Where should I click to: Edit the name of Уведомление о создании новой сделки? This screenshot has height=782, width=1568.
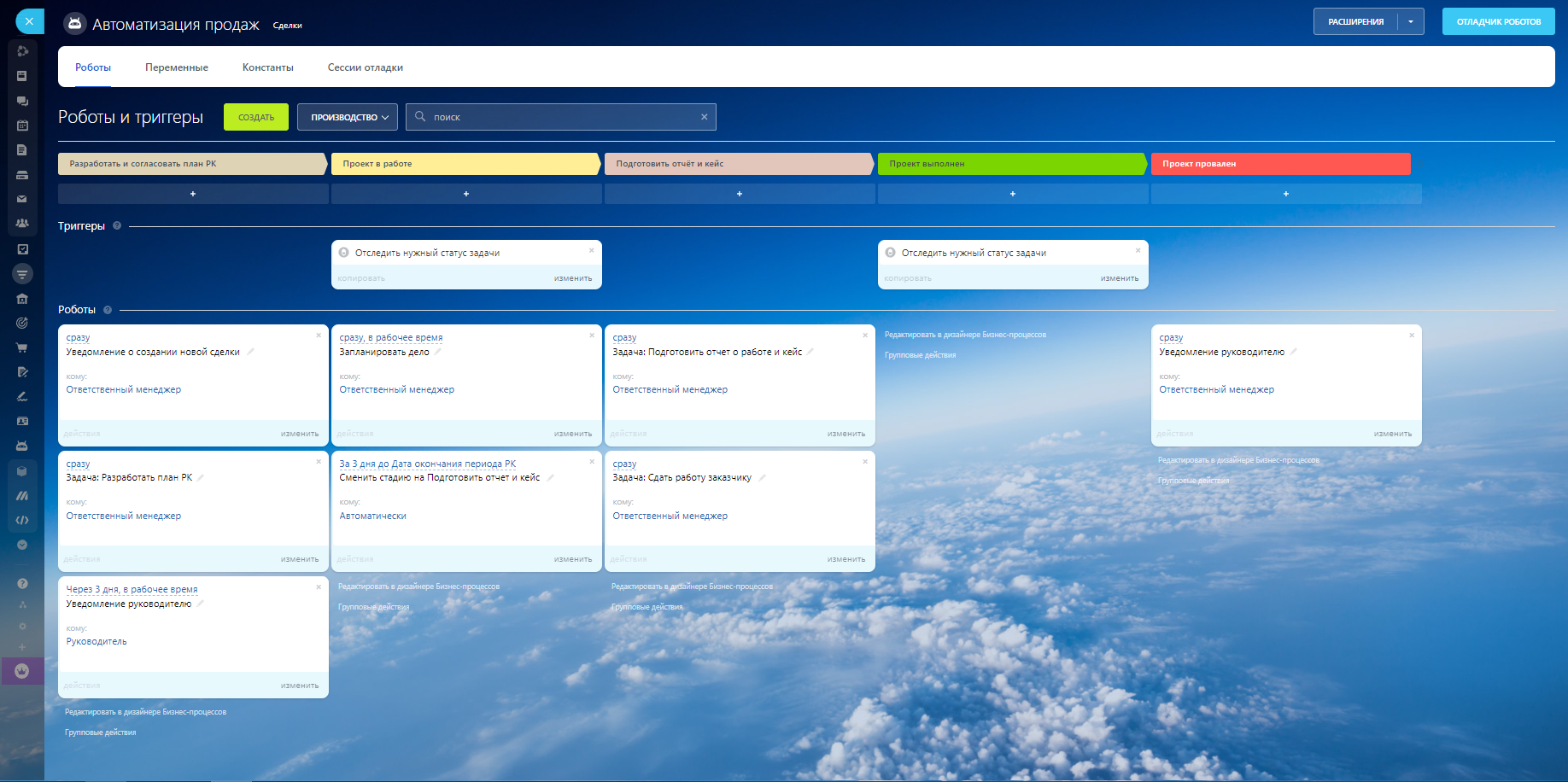pyautogui.click(x=251, y=352)
